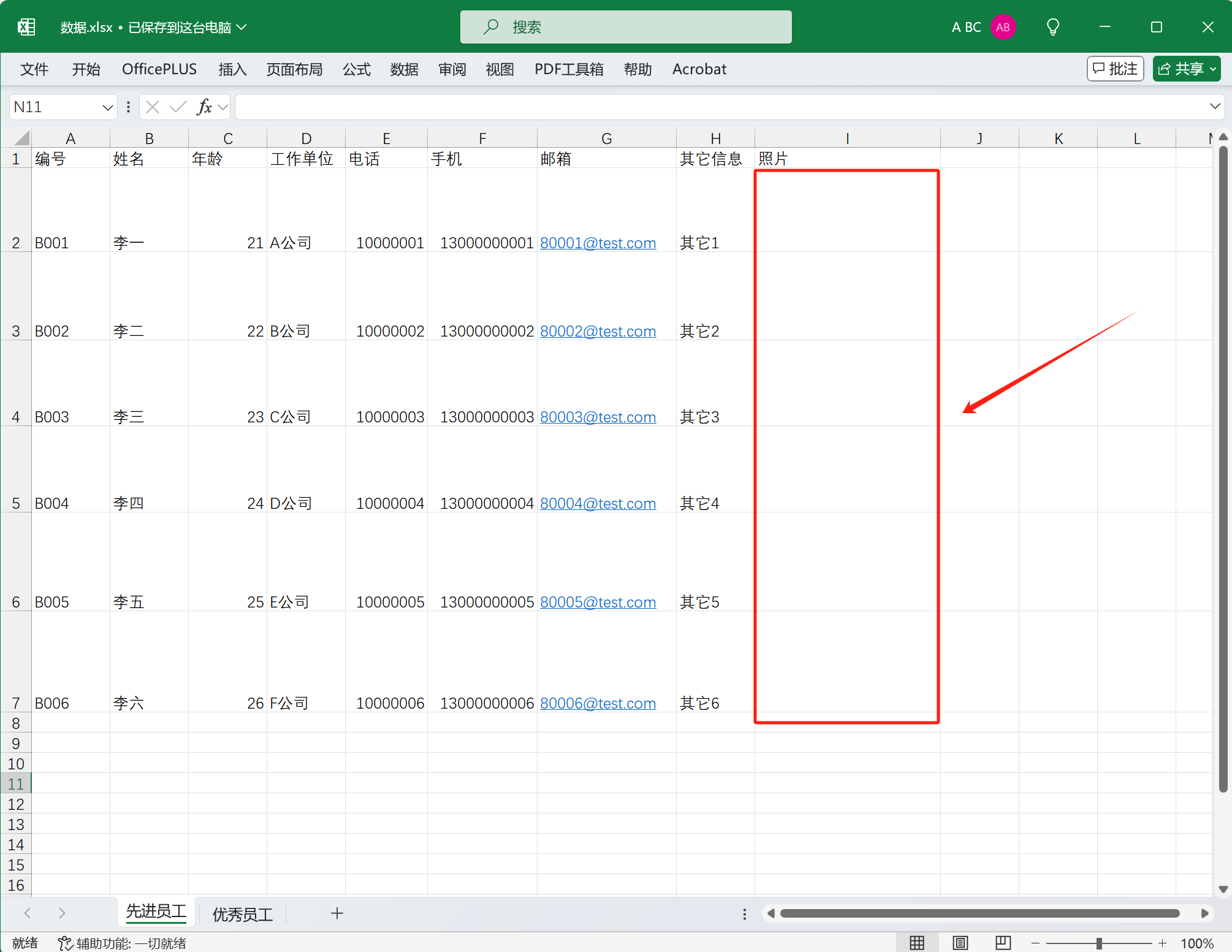Open the 80003@test.com email link

coord(598,417)
